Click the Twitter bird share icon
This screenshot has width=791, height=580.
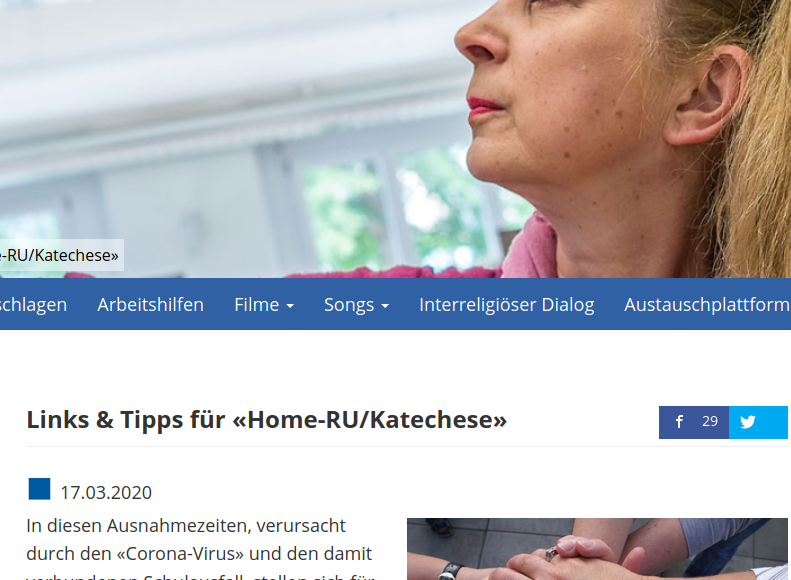[x=748, y=422]
